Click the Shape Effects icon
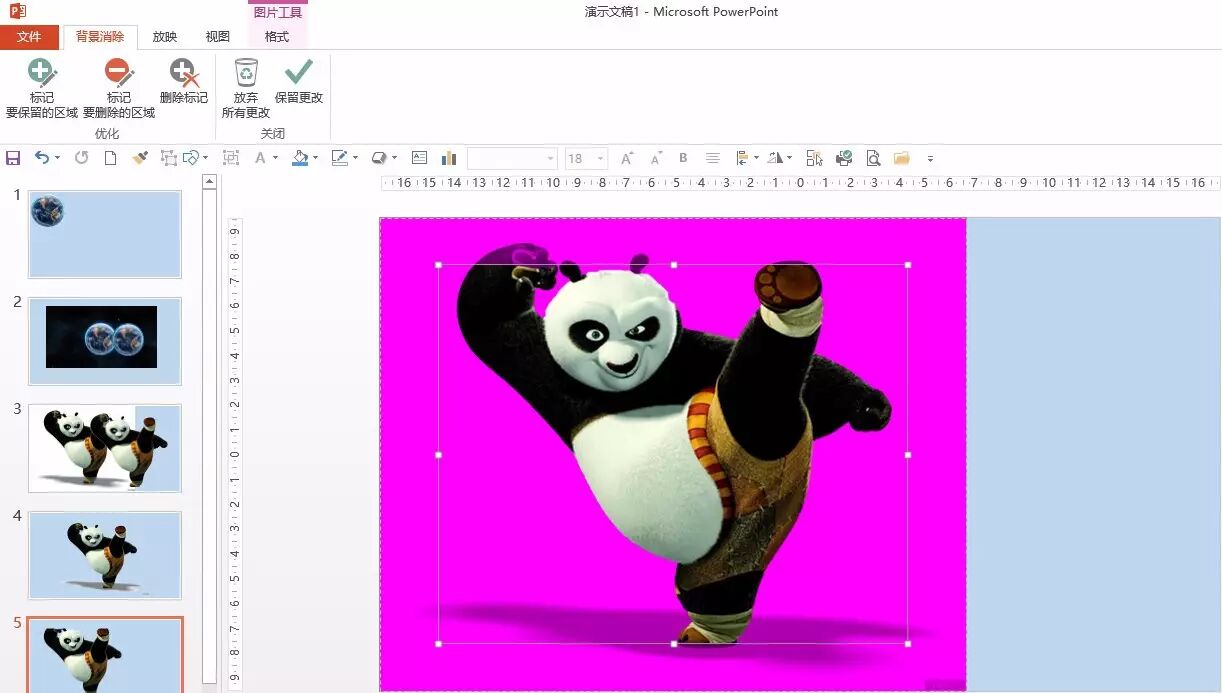Screen dimensions: 1222x693 pos(379,158)
